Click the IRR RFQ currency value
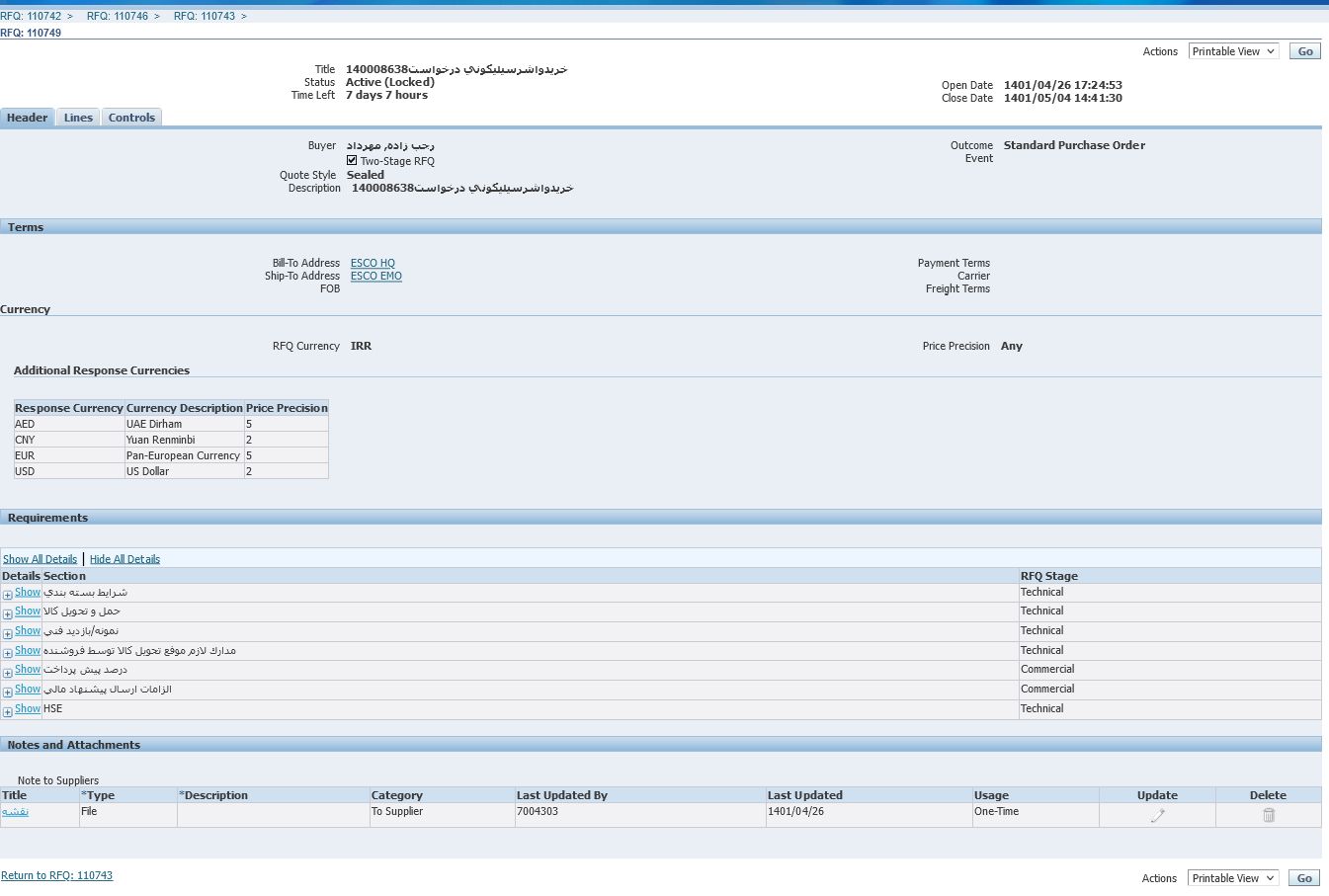The width and height of the screenshot is (1329, 896). 361,346
